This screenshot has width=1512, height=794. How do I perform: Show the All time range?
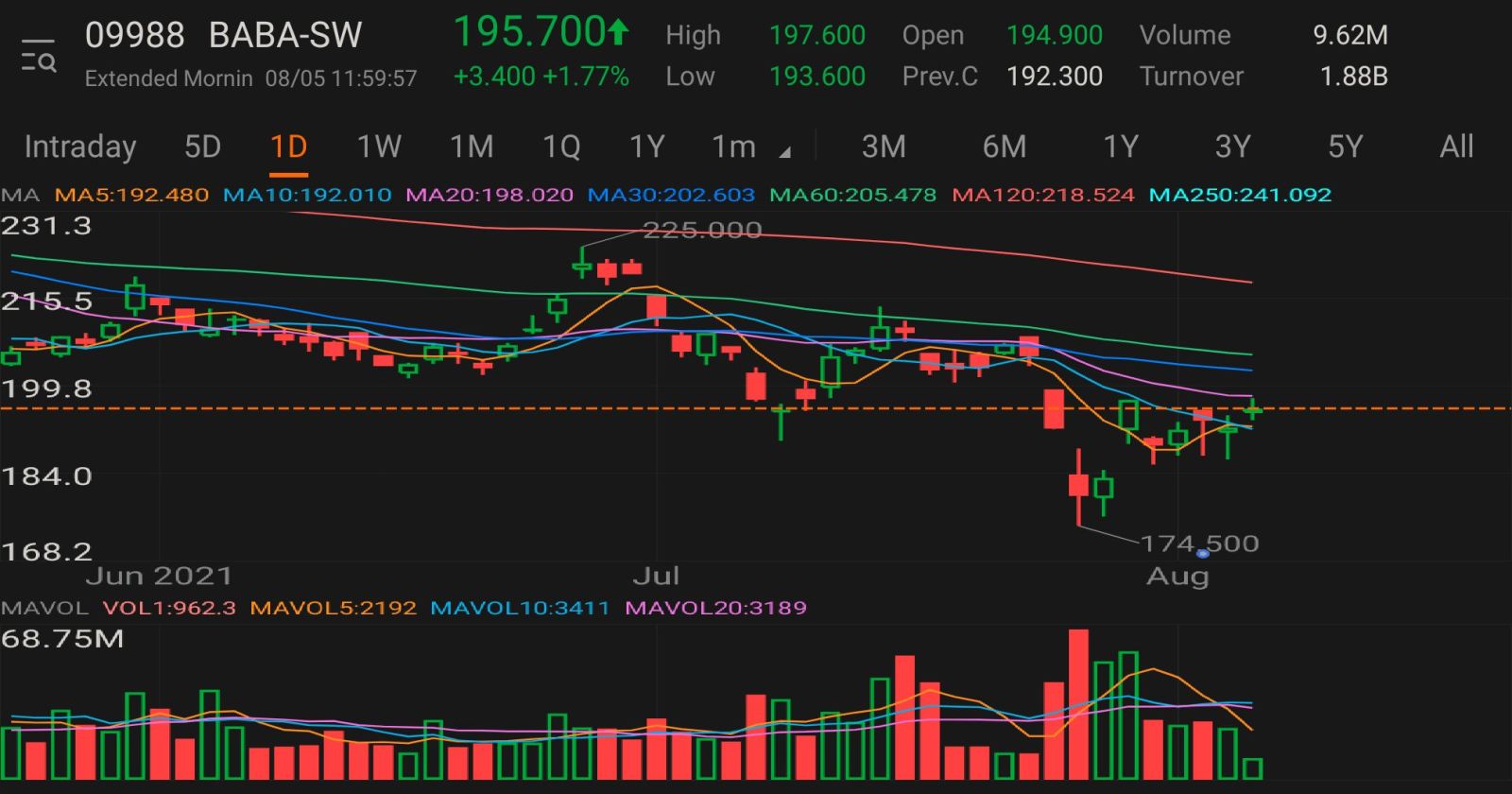(1456, 147)
